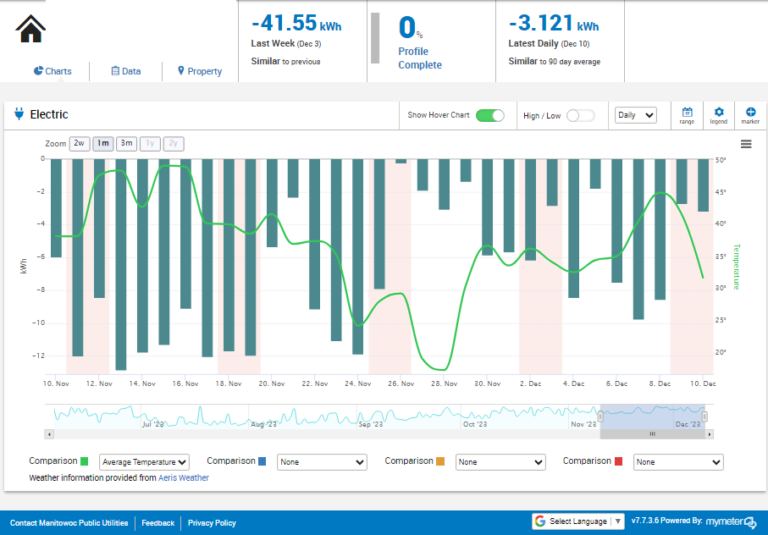Switch to the Data tab
The width and height of the screenshot is (768, 535).
125,71
